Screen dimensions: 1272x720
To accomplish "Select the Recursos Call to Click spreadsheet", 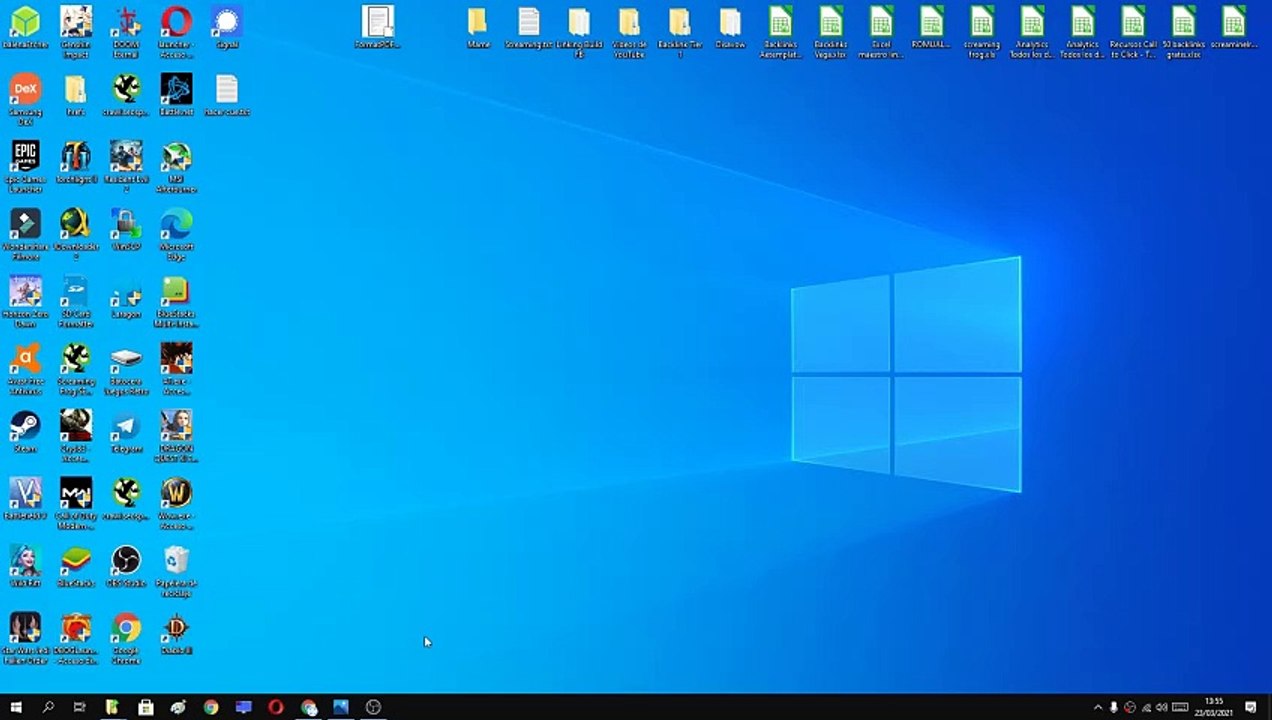I will pyautogui.click(x=1132, y=30).
